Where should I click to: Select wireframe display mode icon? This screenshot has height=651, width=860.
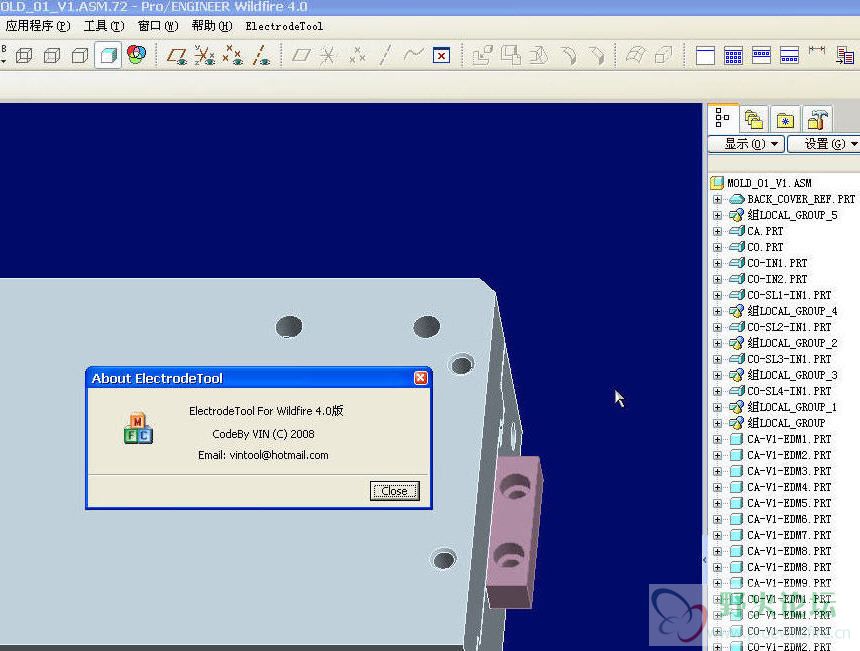pos(24,55)
